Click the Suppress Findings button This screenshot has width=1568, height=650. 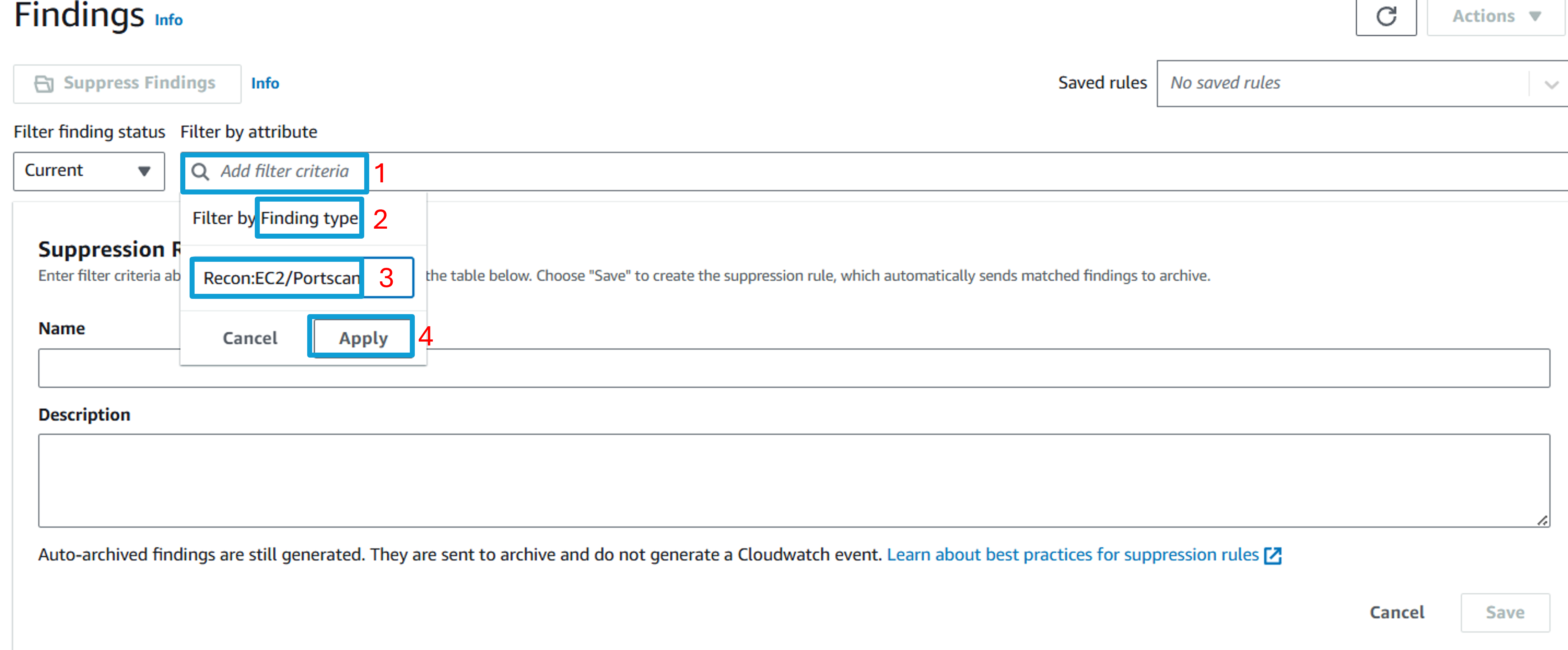tap(127, 83)
